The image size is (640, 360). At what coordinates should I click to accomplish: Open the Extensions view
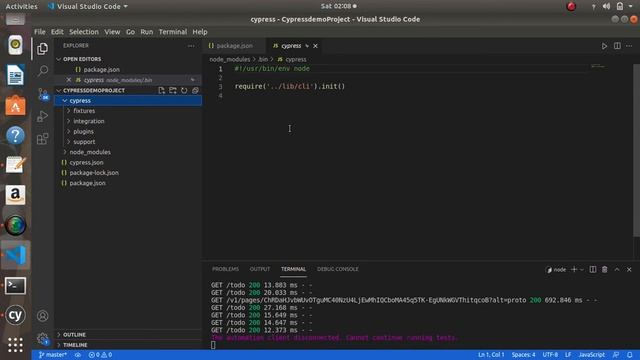pos(42,139)
